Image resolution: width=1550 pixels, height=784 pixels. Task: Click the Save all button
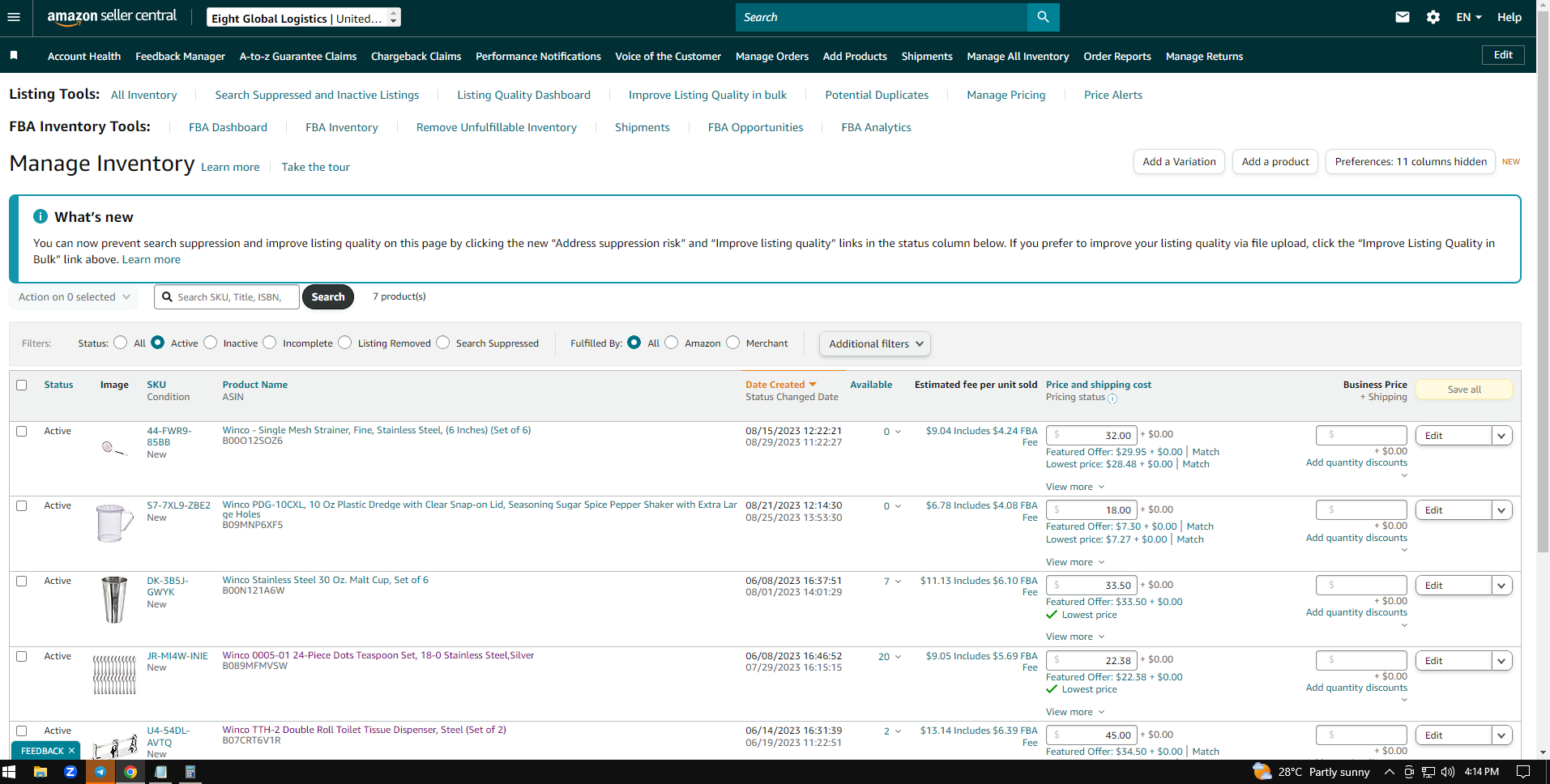click(x=1464, y=390)
